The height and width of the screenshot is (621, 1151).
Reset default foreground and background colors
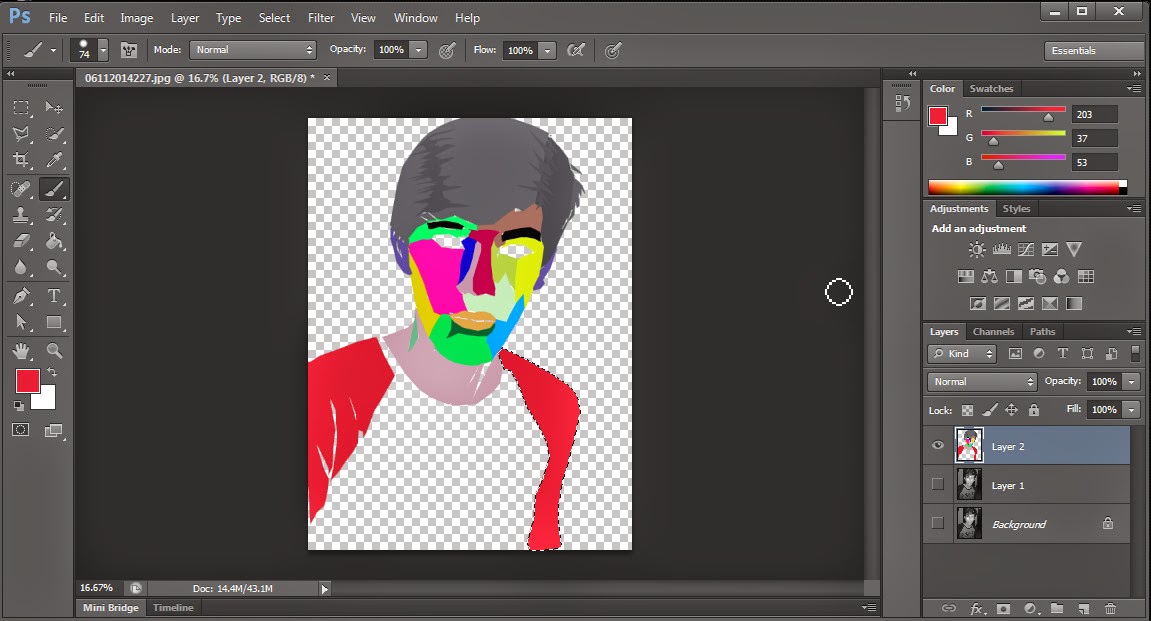click(x=18, y=405)
